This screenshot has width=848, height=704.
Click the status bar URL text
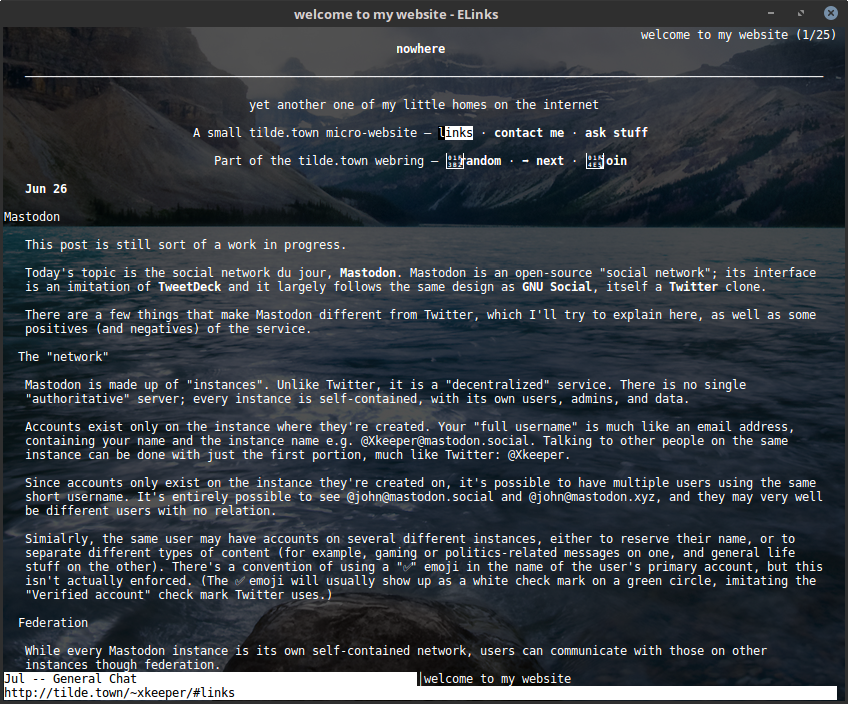(119, 693)
